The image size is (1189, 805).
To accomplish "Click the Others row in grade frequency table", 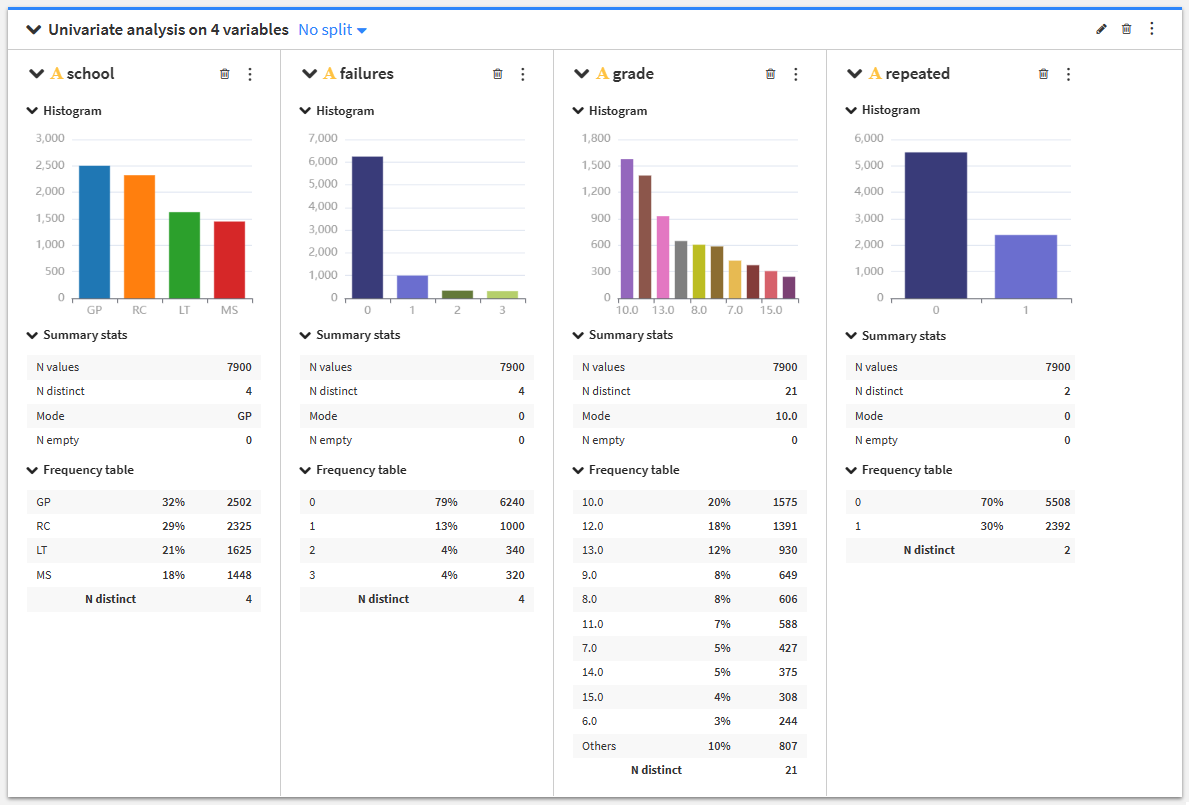I will (689, 746).
